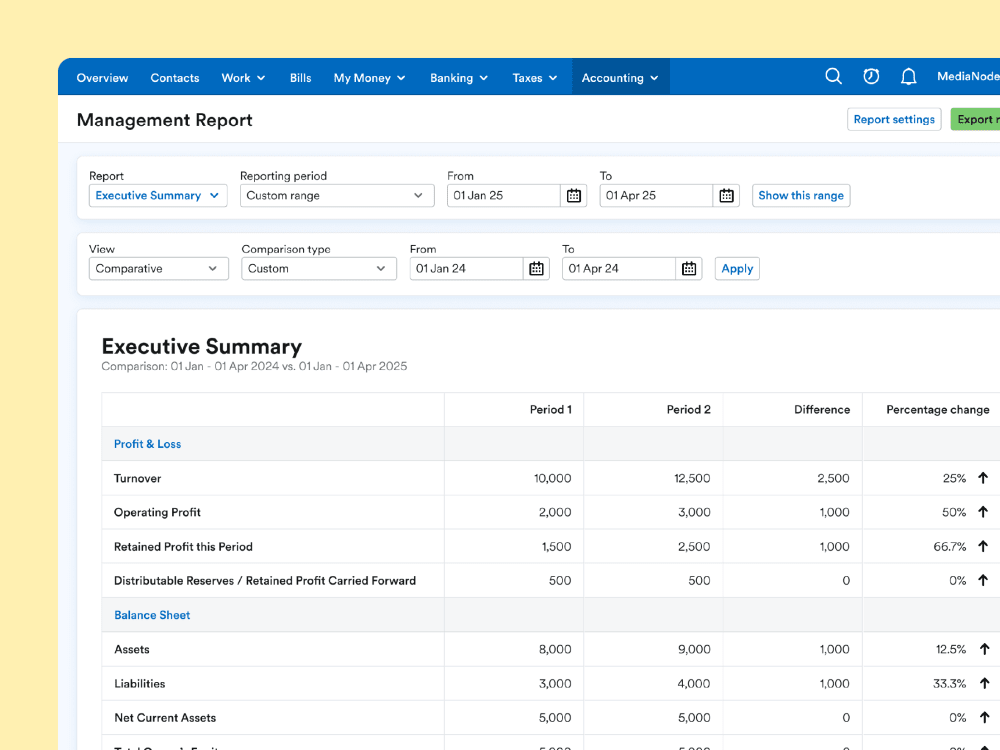
Task: Click the Show this range button
Action: click(800, 196)
